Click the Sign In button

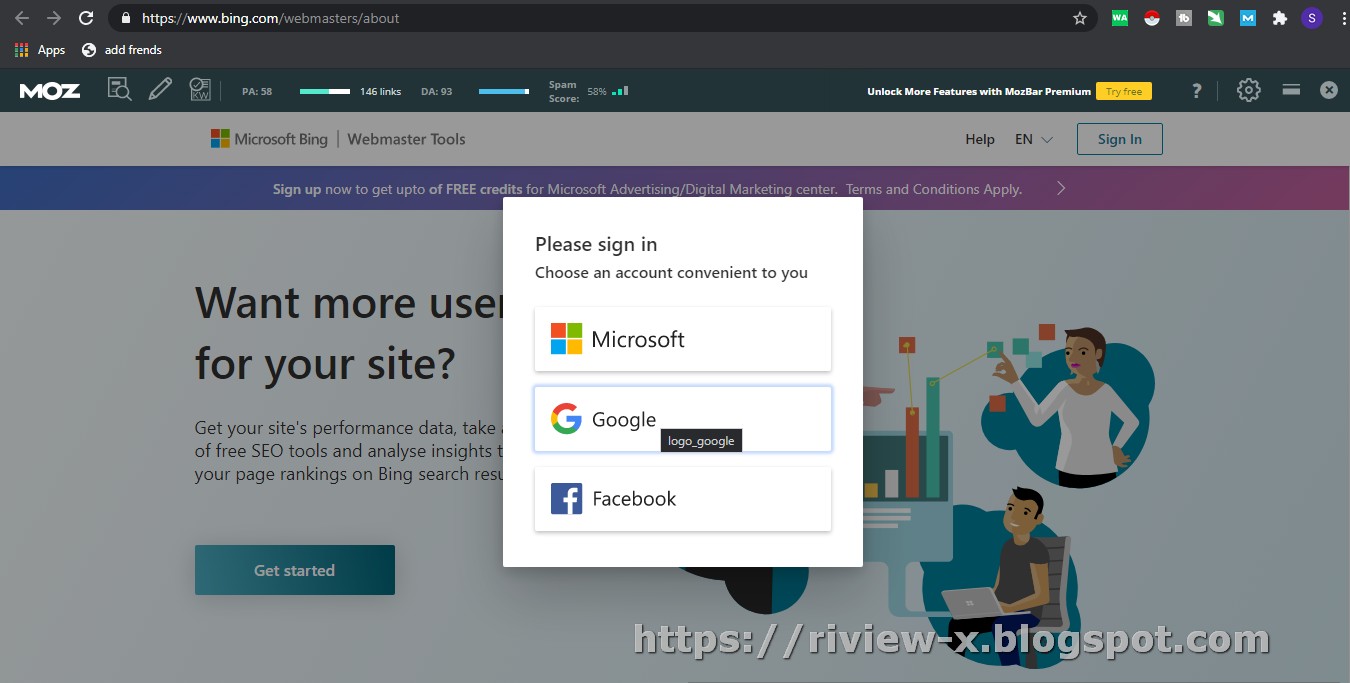click(x=1119, y=139)
